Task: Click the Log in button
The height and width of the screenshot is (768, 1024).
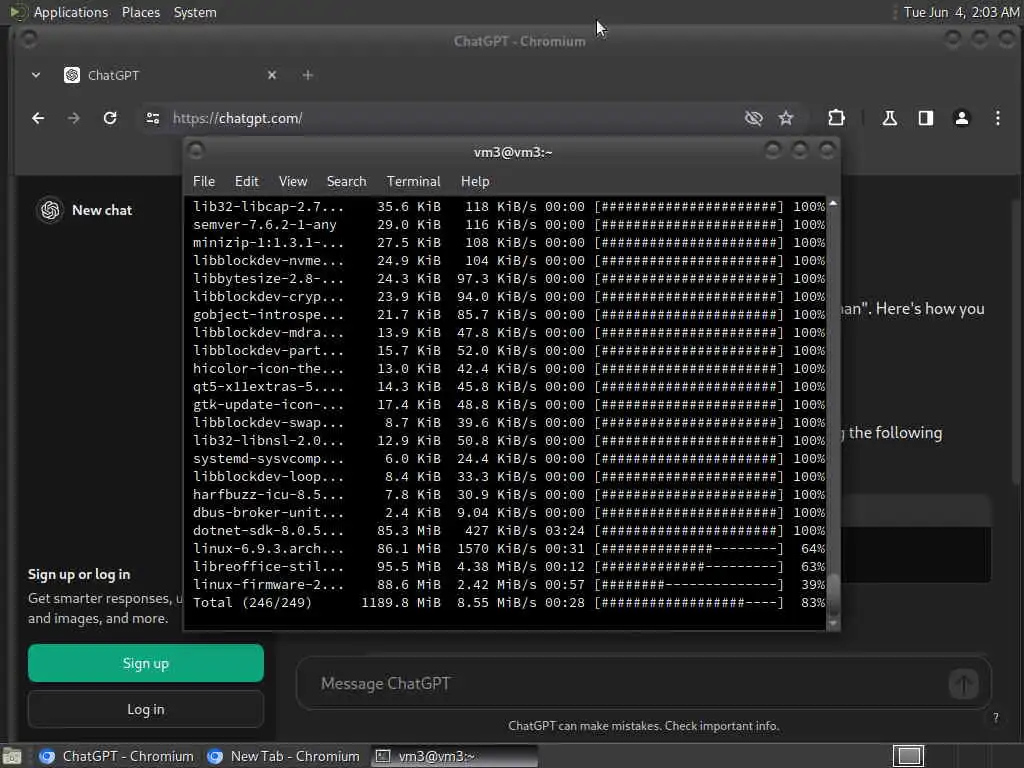Action: coord(146,709)
